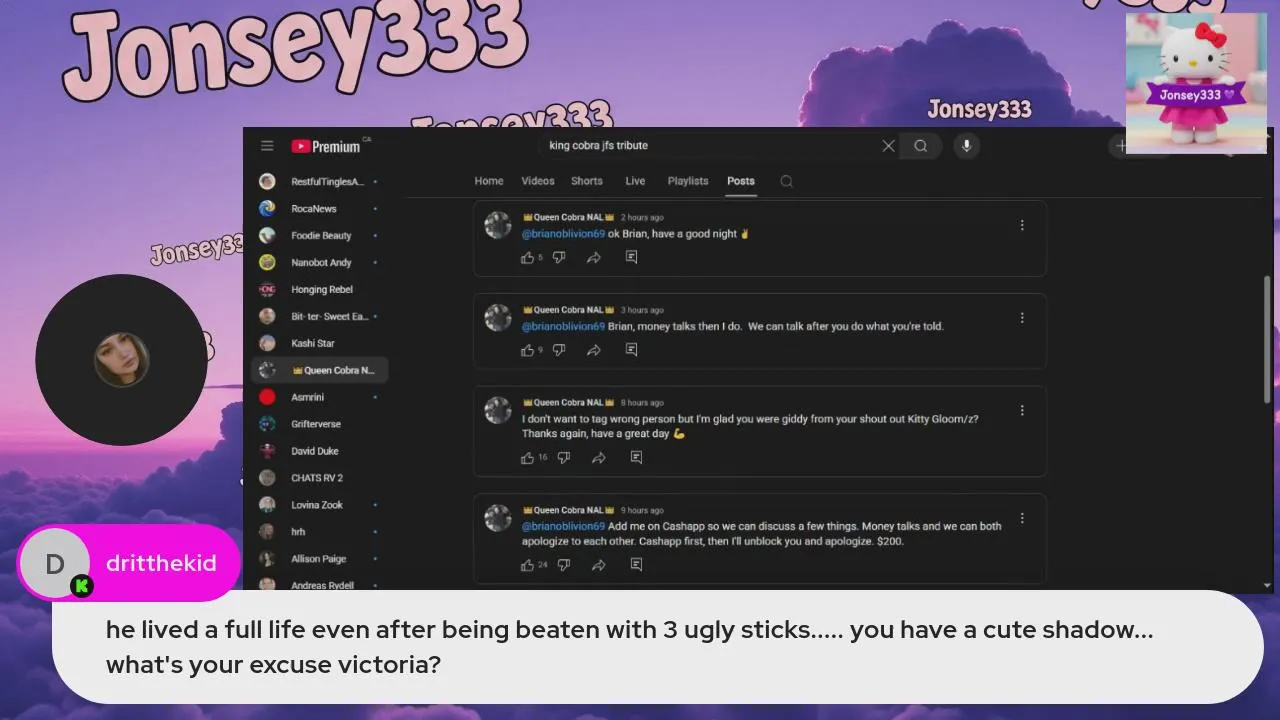Switch to the Playlists tab

[687, 181]
